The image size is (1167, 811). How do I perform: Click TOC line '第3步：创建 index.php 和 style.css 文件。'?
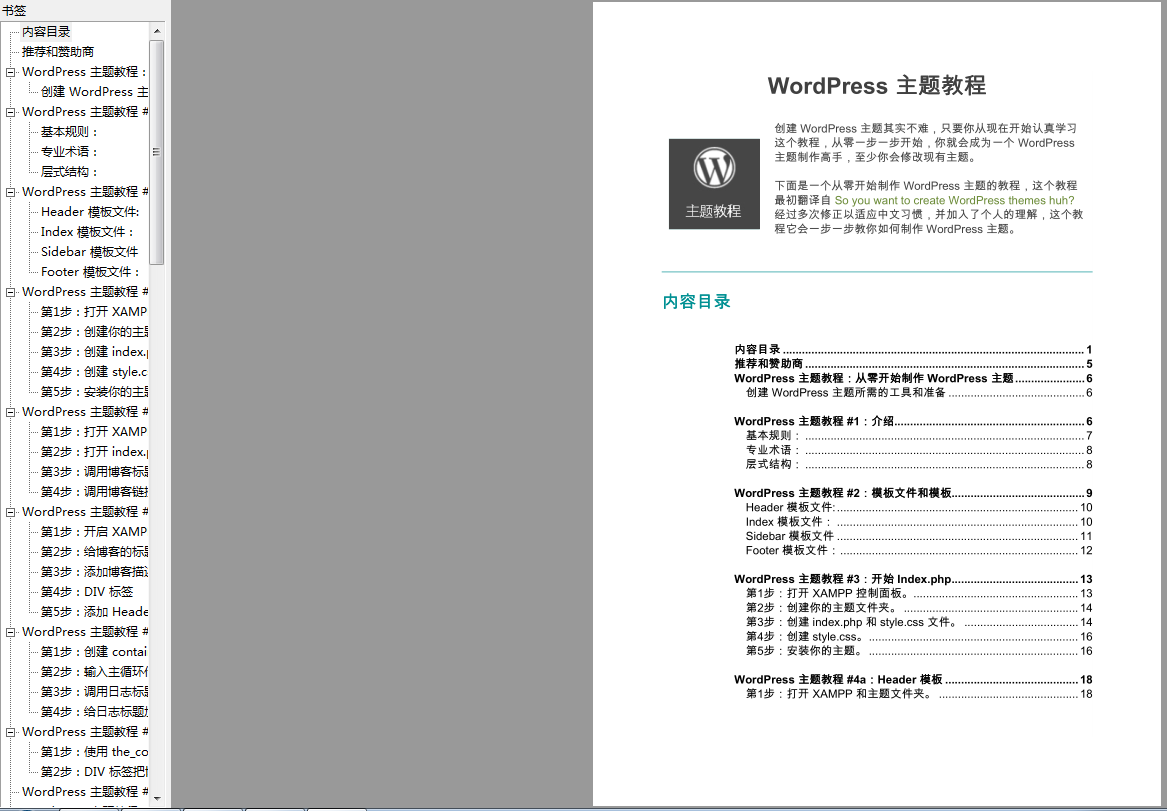[919, 622]
